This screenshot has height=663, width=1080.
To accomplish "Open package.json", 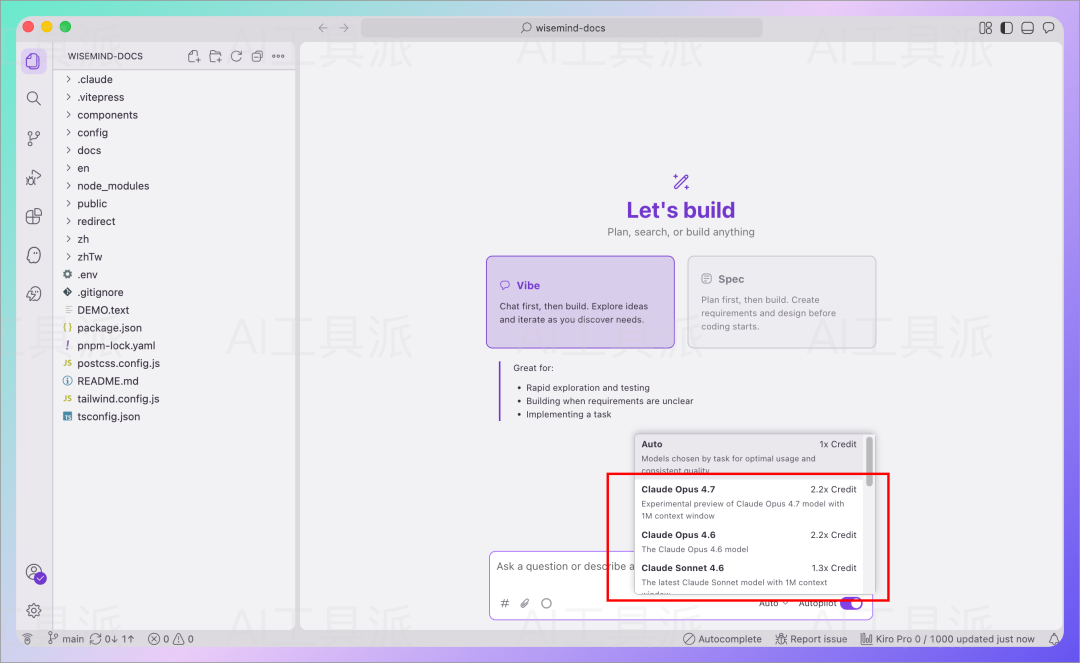I will click(175, 328).
